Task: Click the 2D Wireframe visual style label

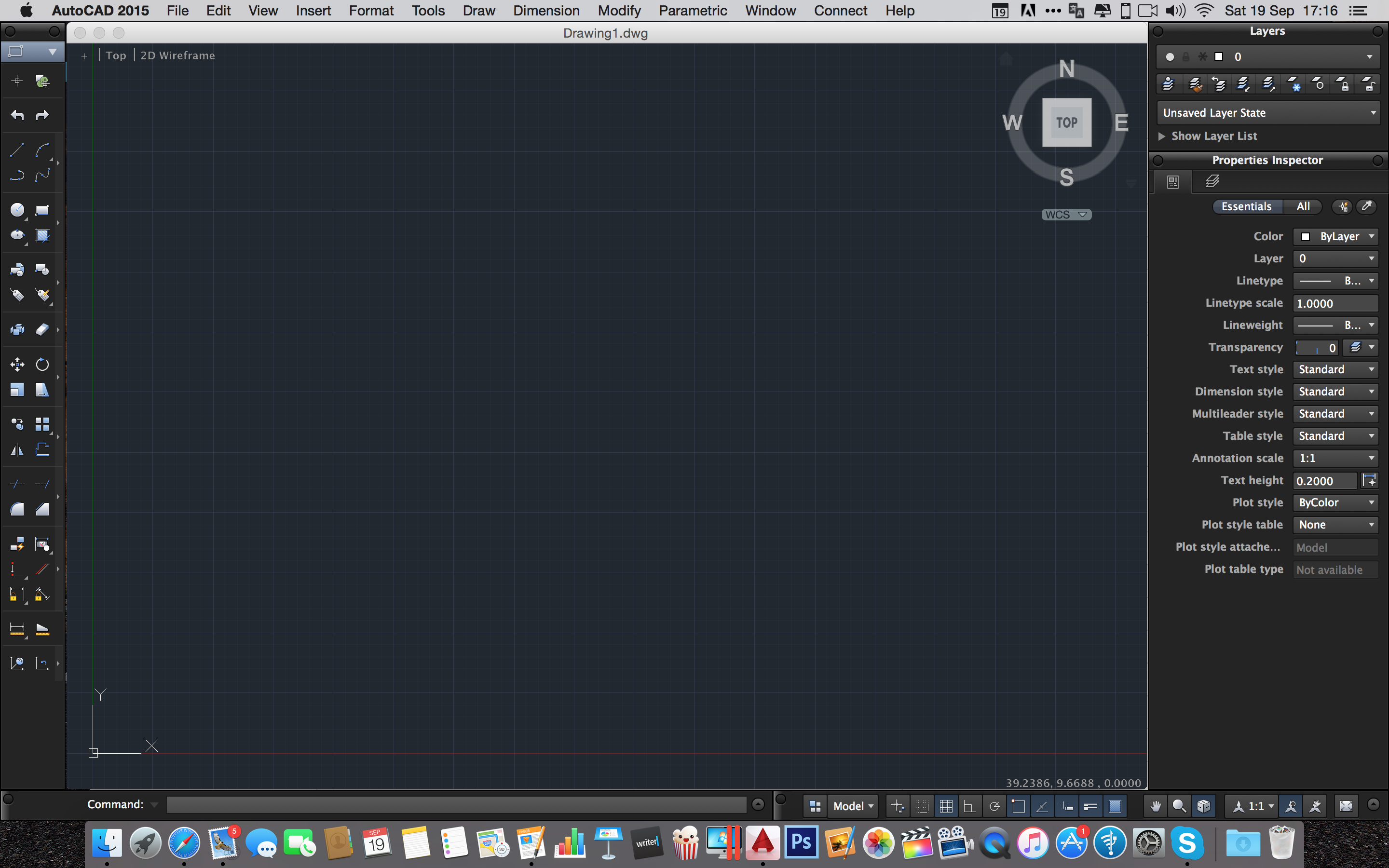Action: (178, 55)
